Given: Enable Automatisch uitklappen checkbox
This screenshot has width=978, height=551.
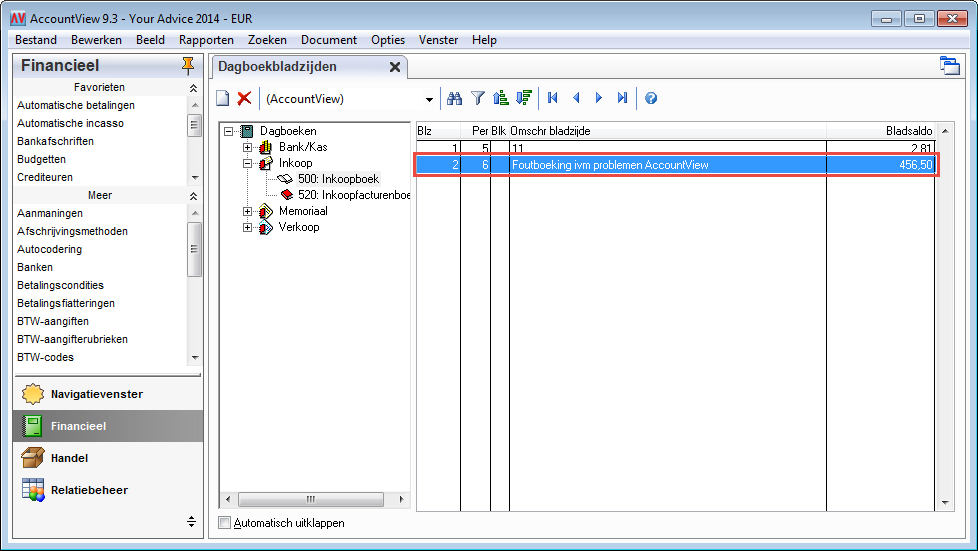Looking at the screenshot, I should coord(225,523).
